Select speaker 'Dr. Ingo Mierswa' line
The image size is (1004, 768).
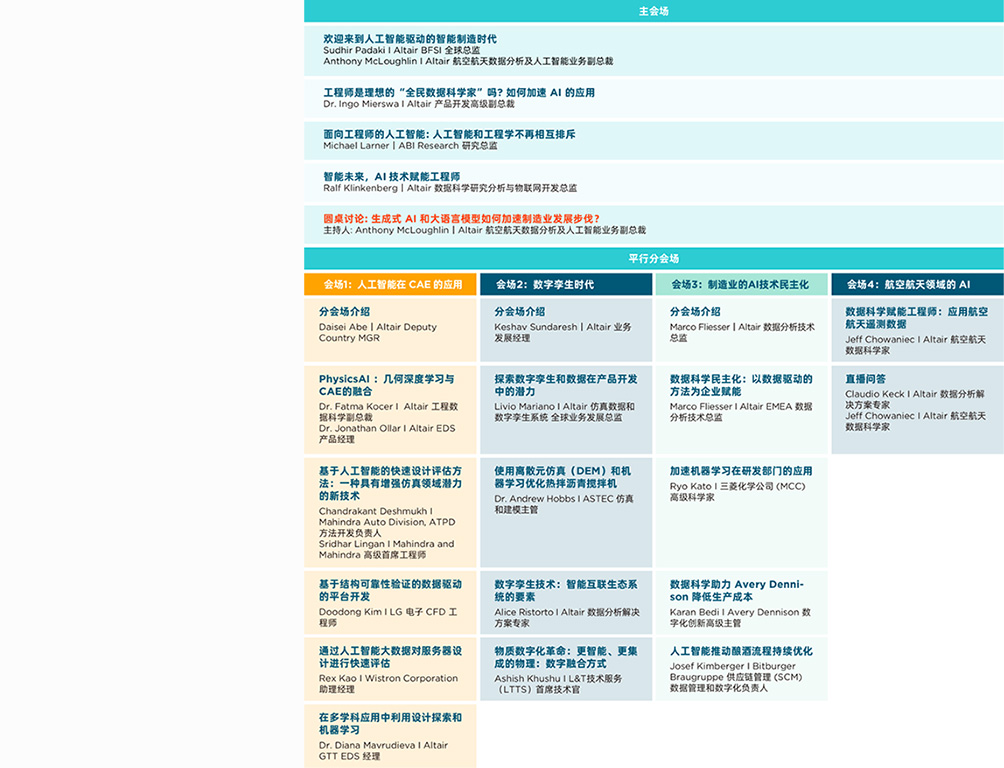419,104
